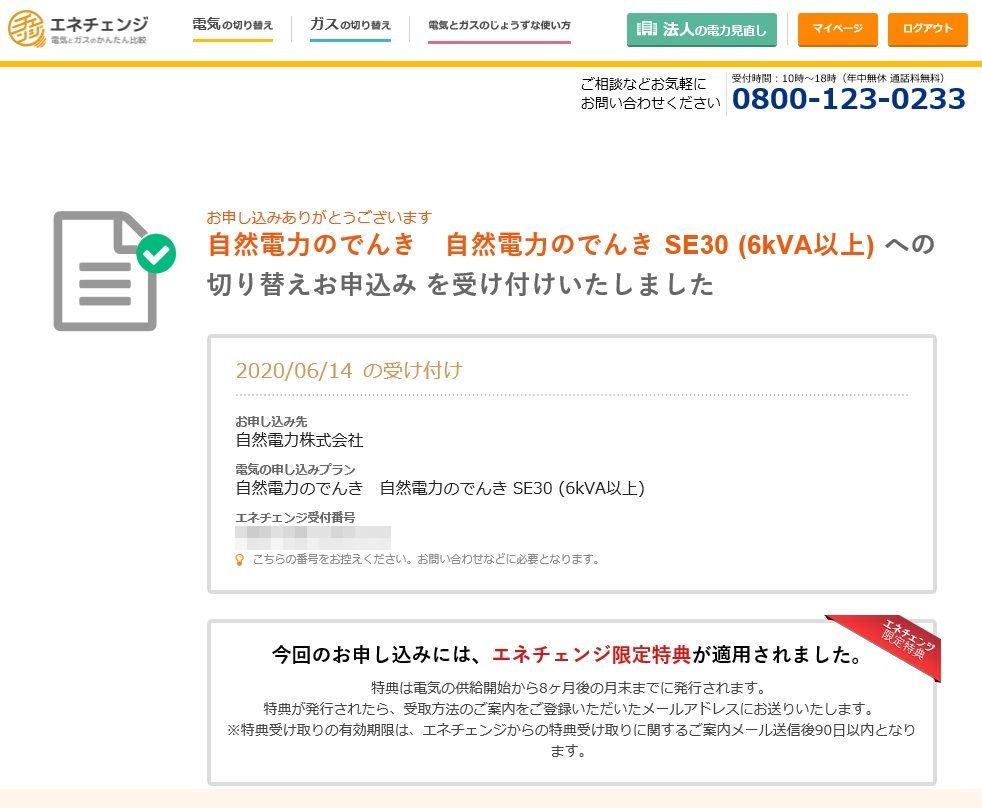Click the エネチェンジ site name text
Viewport: 982px width, 808px height.
click(99, 24)
